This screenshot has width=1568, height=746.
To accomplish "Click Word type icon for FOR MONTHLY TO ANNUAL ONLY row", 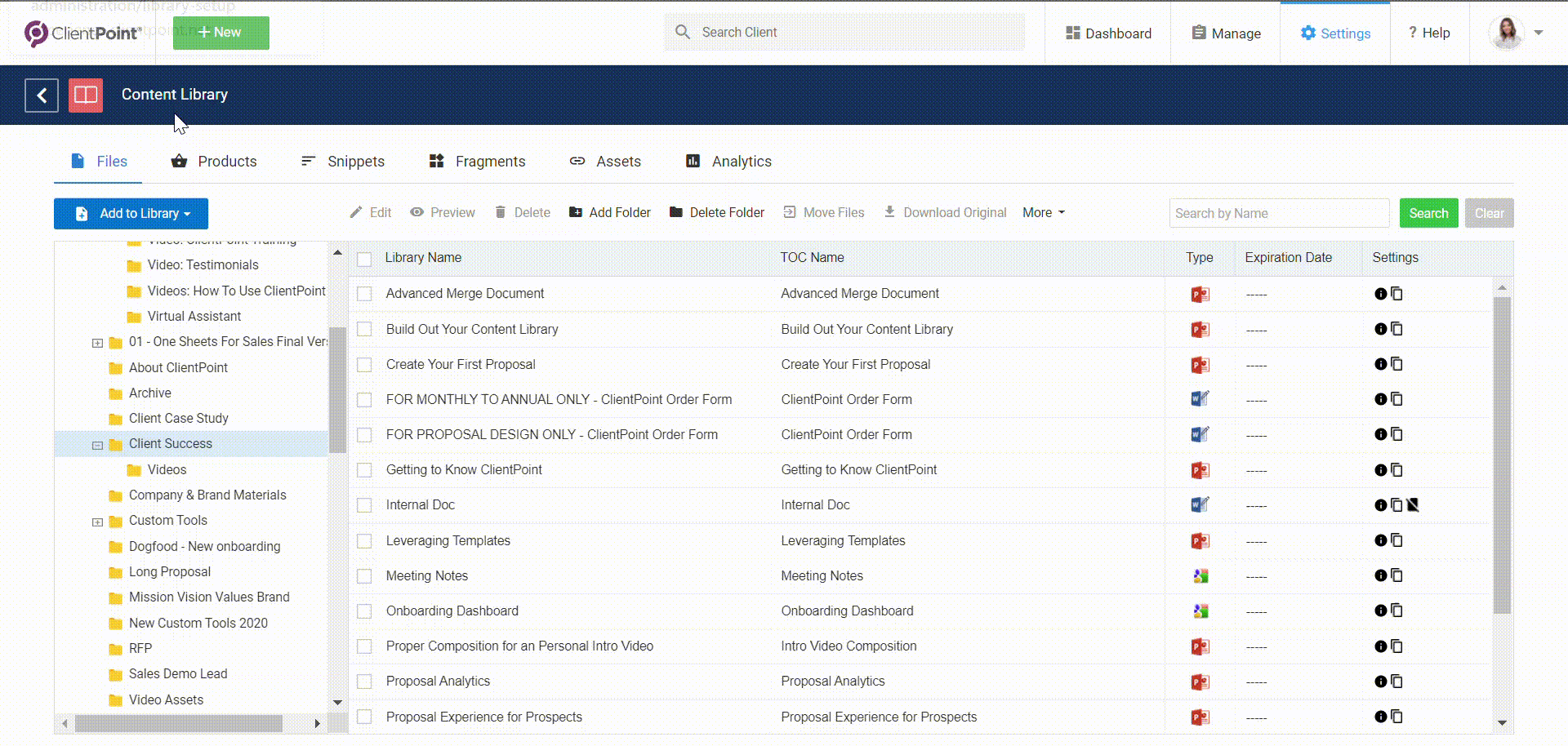I will tap(1200, 399).
